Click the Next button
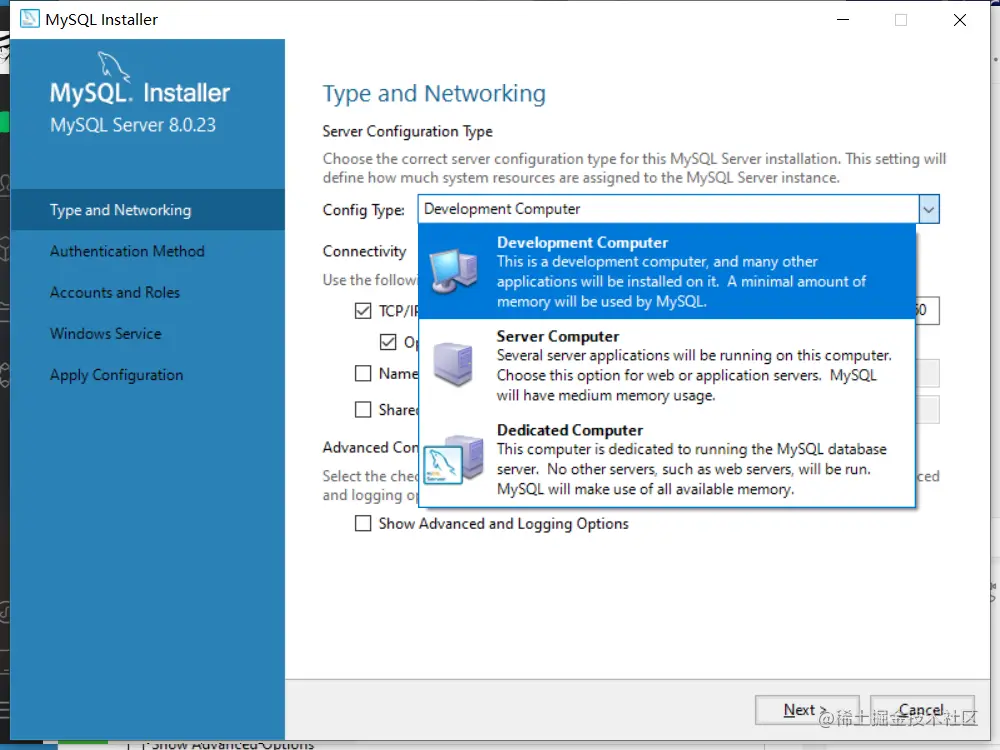Image resolution: width=1000 pixels, height=750 pixels. tap(807, 710)
